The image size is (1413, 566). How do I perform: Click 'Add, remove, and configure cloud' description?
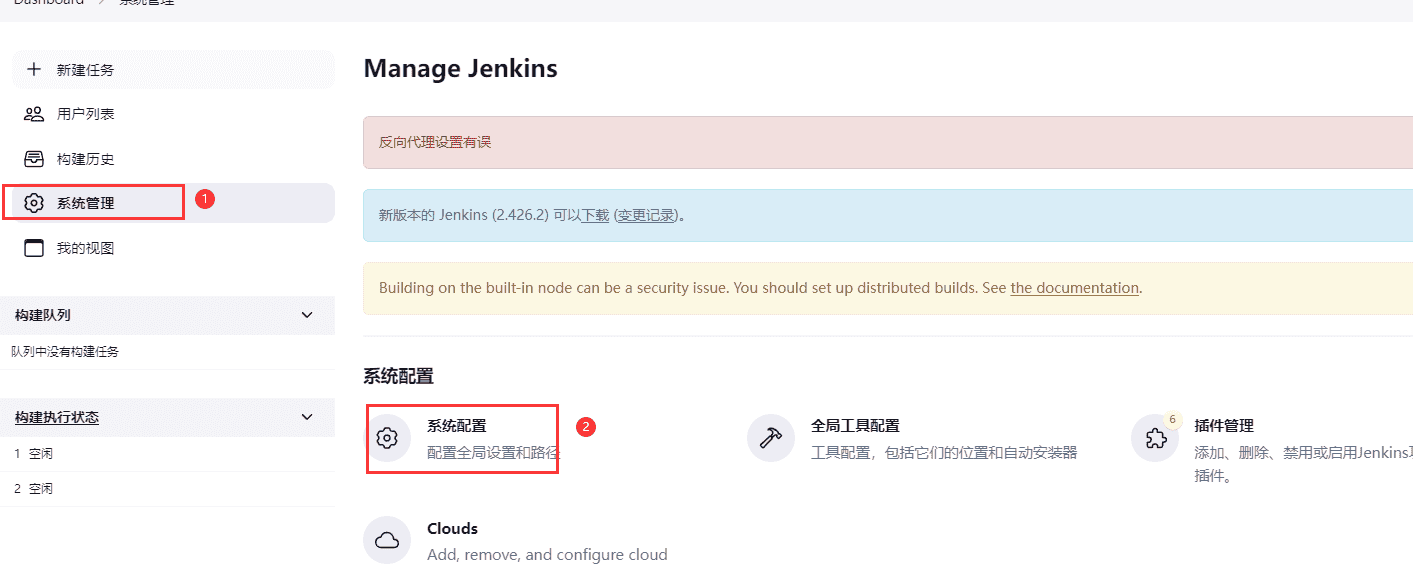coord(547,554)
